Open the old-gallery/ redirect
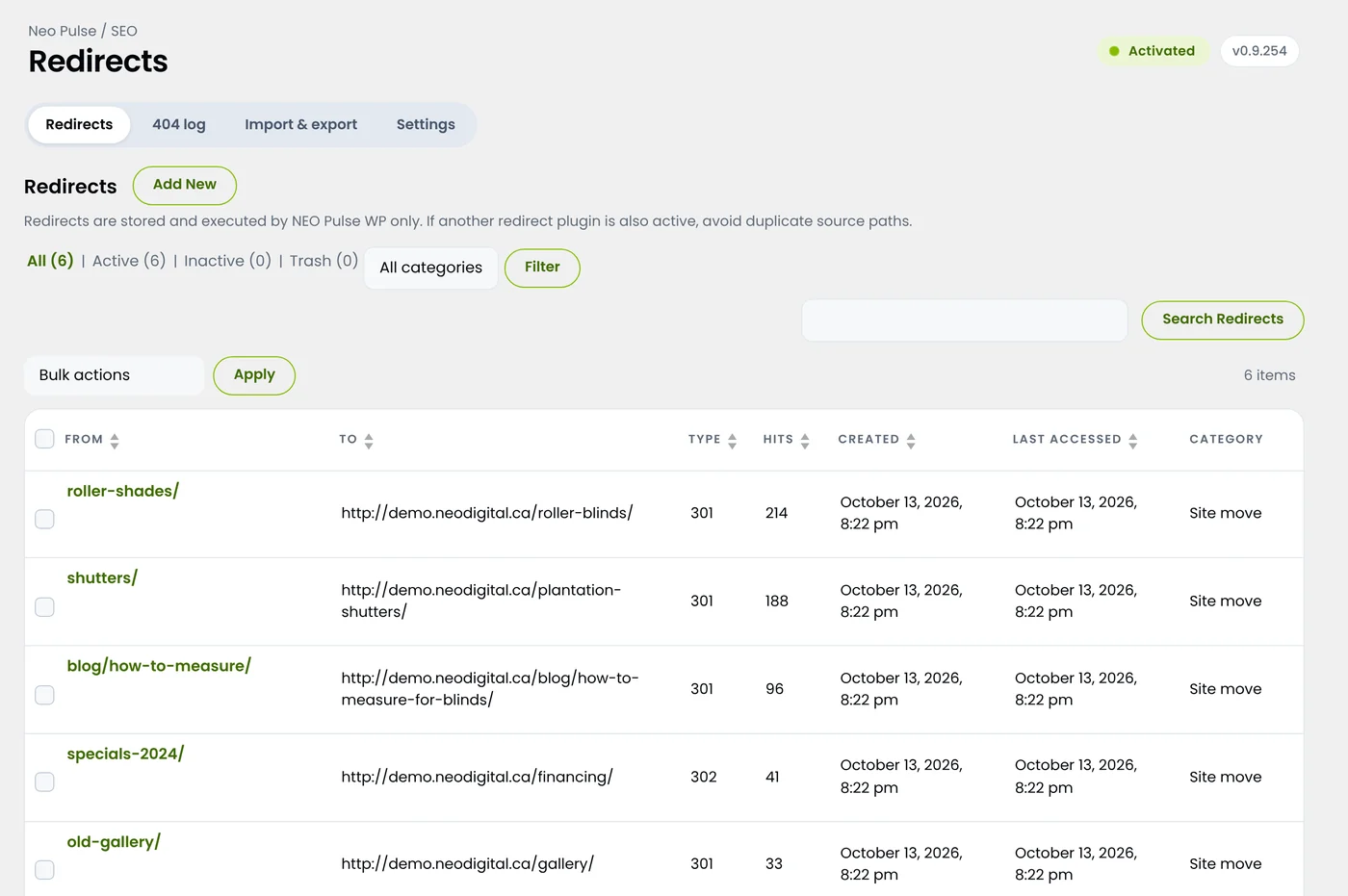1348x896 pixels. tap(114, 841)
